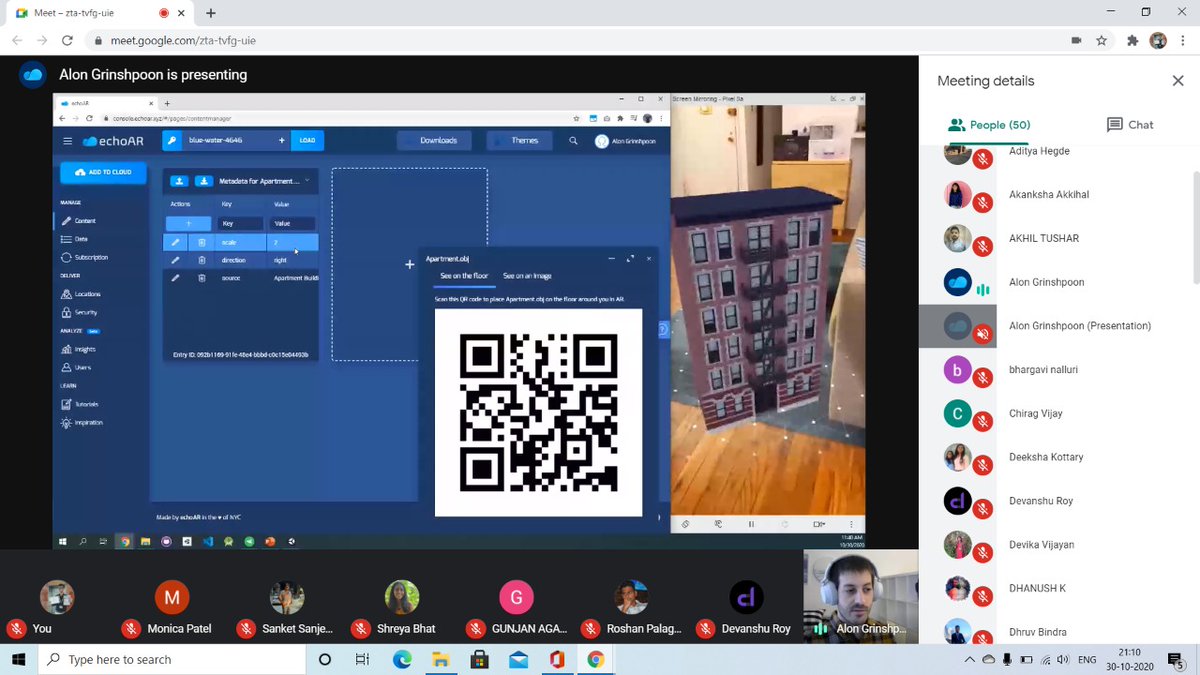Image resolution: width=1200 pixels, height=675 pixels.
Task: Click 'See on an image' tab in presentation
Action: tap(527, 276)
